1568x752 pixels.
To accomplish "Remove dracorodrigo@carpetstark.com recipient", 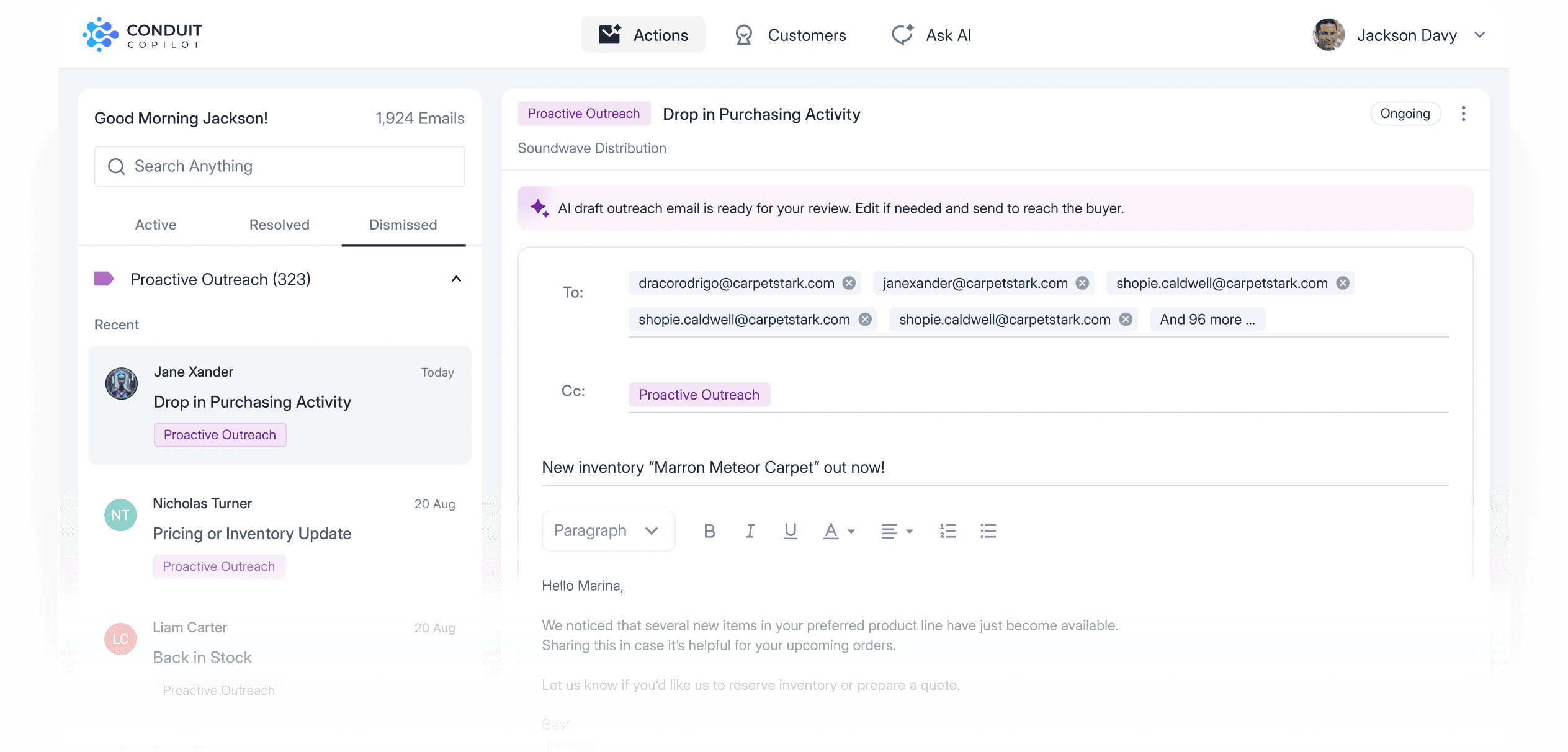I will click(x=849, y=284).
